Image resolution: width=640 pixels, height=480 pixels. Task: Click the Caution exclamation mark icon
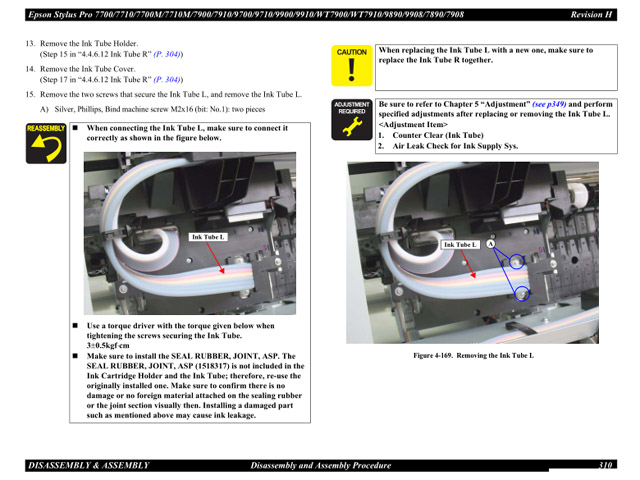[352, 66]
